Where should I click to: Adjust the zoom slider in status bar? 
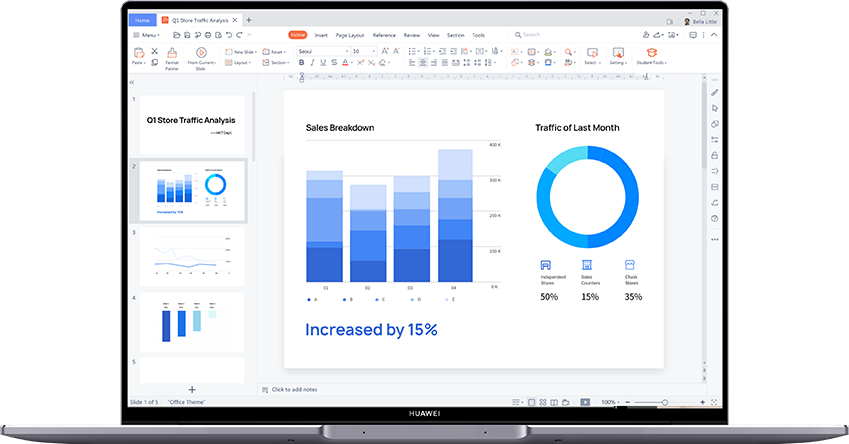coord(665,402)
